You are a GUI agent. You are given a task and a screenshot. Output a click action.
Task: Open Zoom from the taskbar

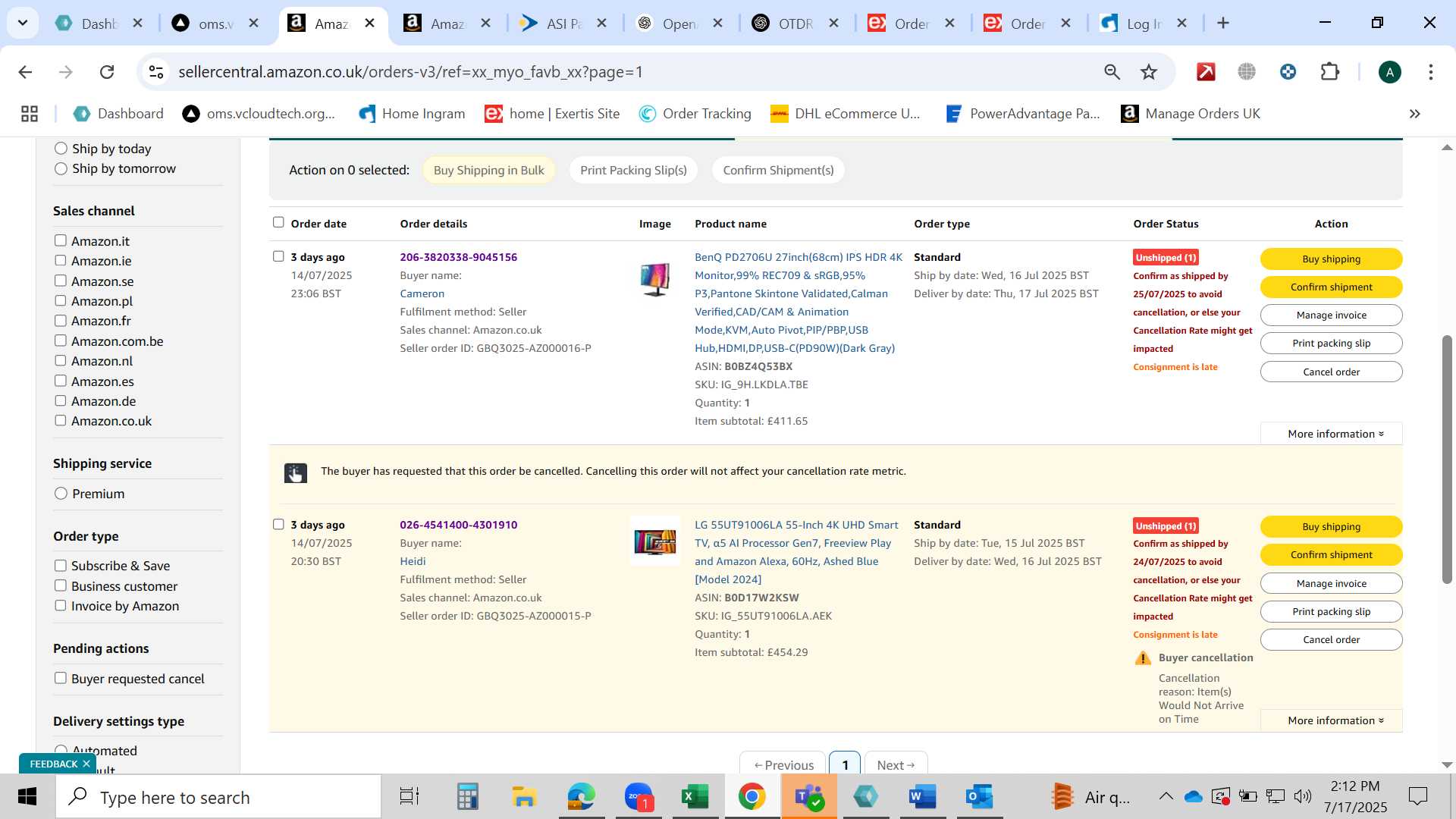639,797
